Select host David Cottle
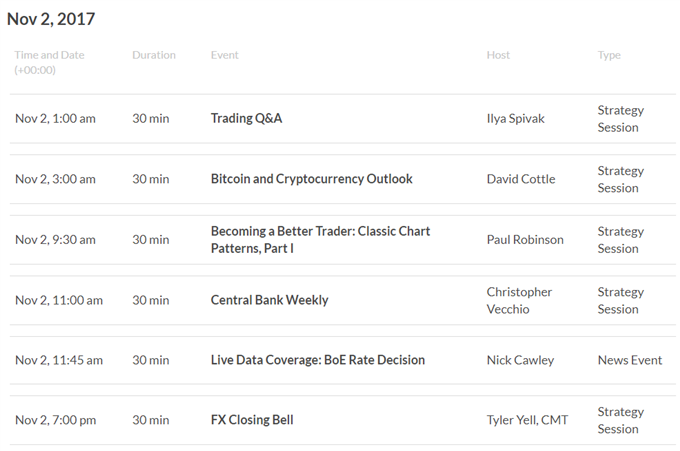 pyautogui.click(x=521, y=179)
